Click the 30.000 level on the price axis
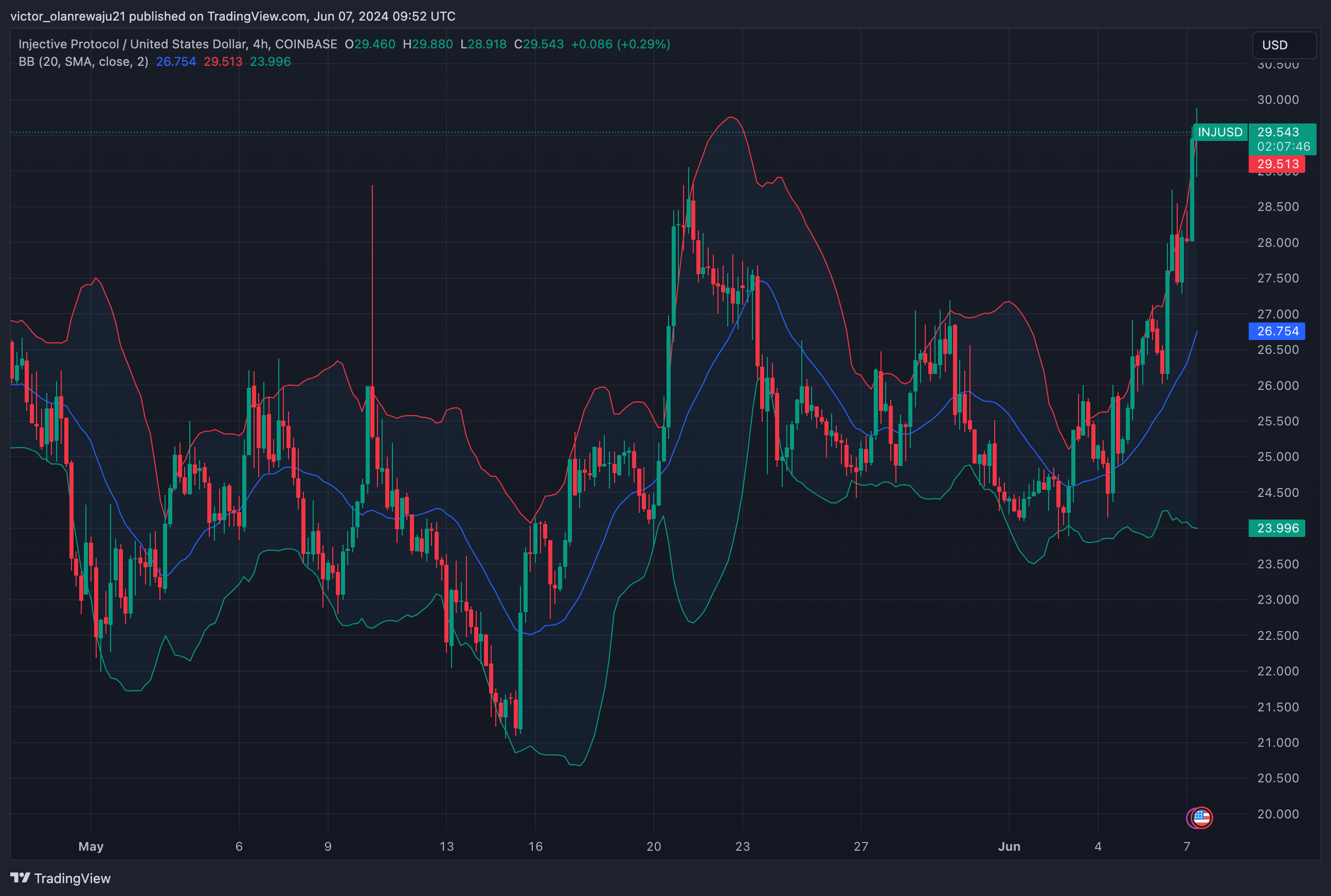 click(x=1278, y=100)
